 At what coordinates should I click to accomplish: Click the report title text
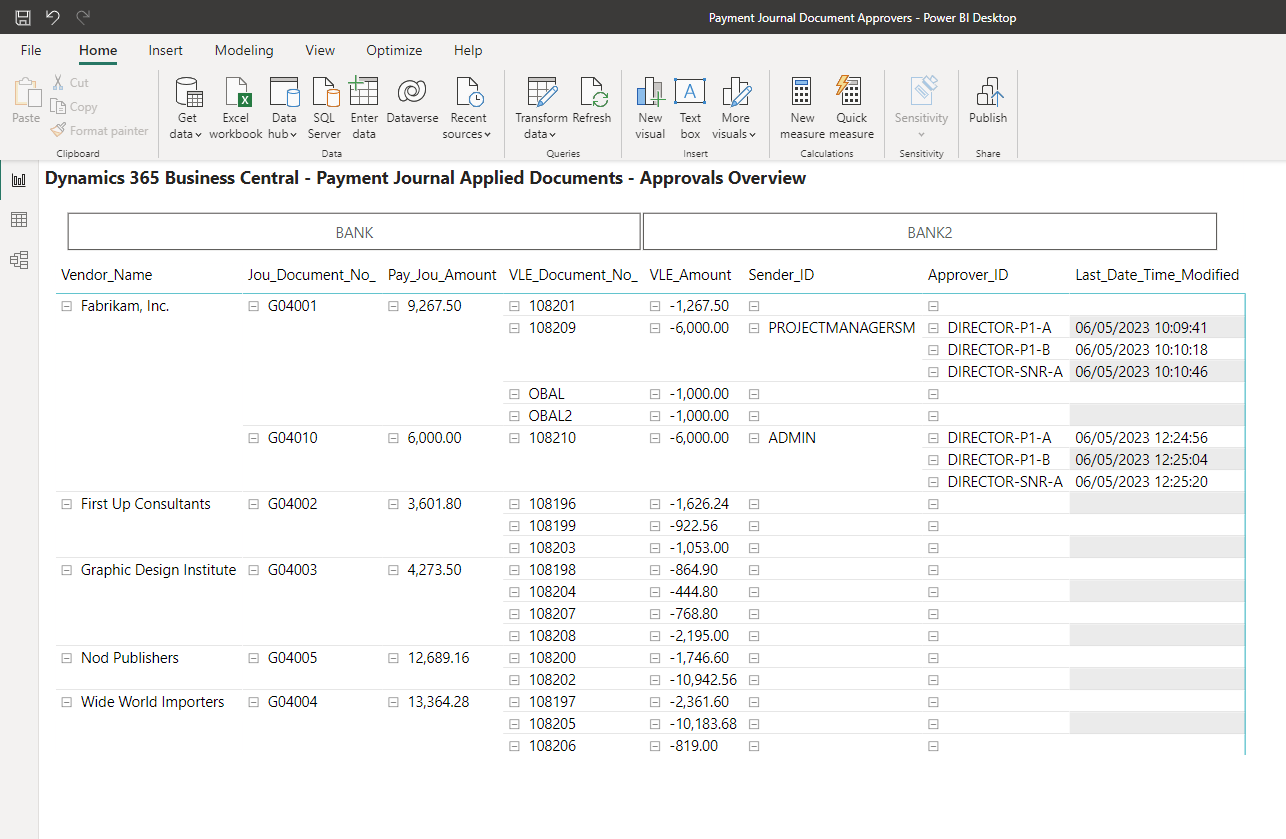pyautogui.click(x=425, y=179)
